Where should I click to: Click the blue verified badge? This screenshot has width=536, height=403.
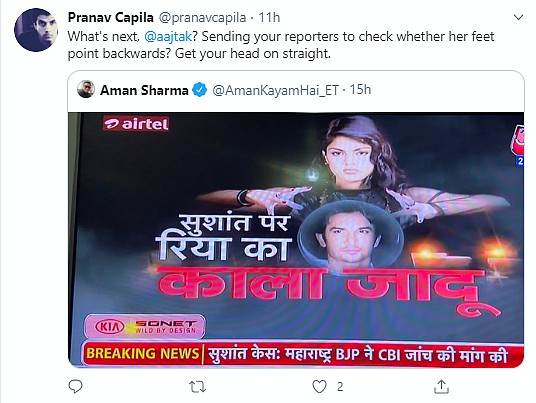click(x=199, y=90)
